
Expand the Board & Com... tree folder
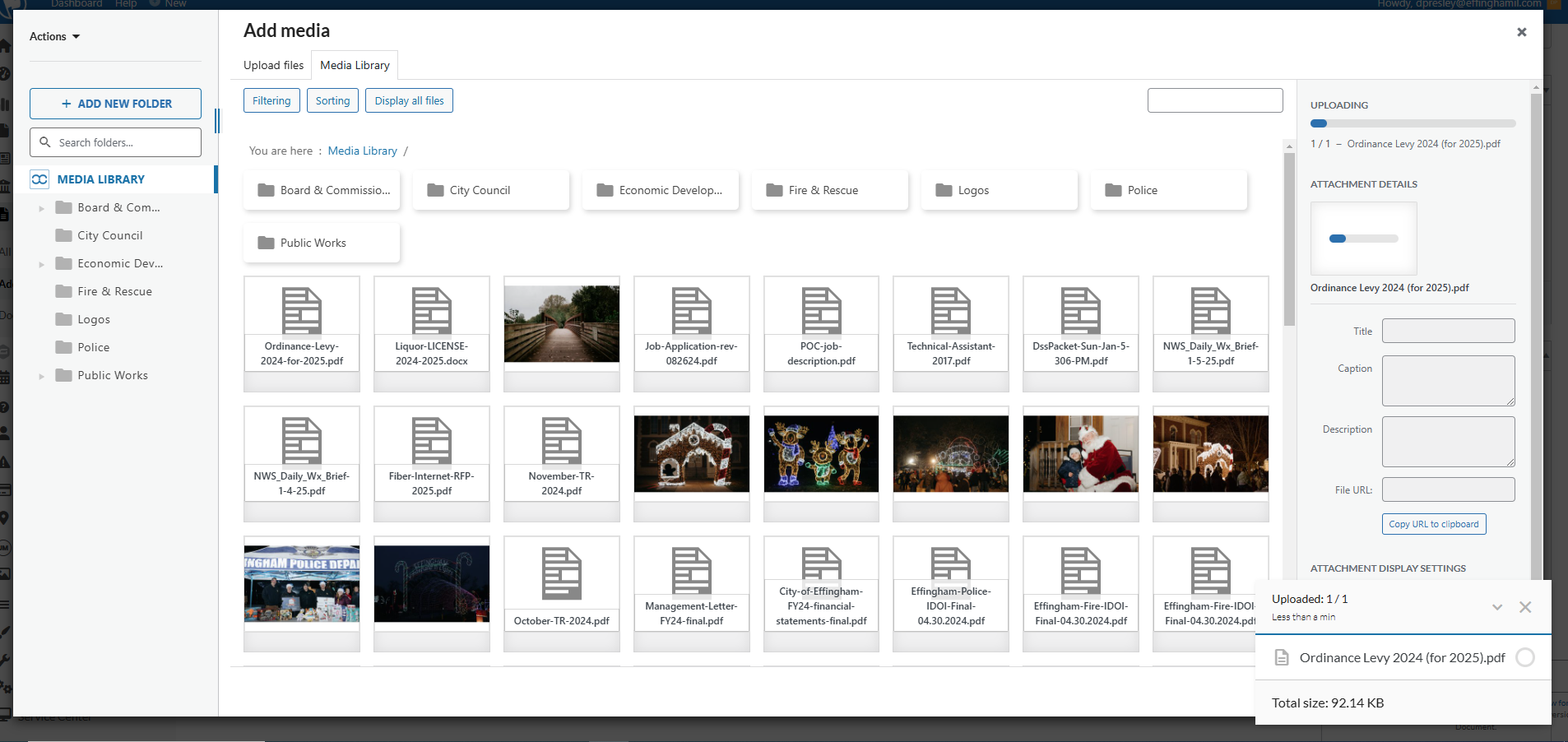click(42, 208)
